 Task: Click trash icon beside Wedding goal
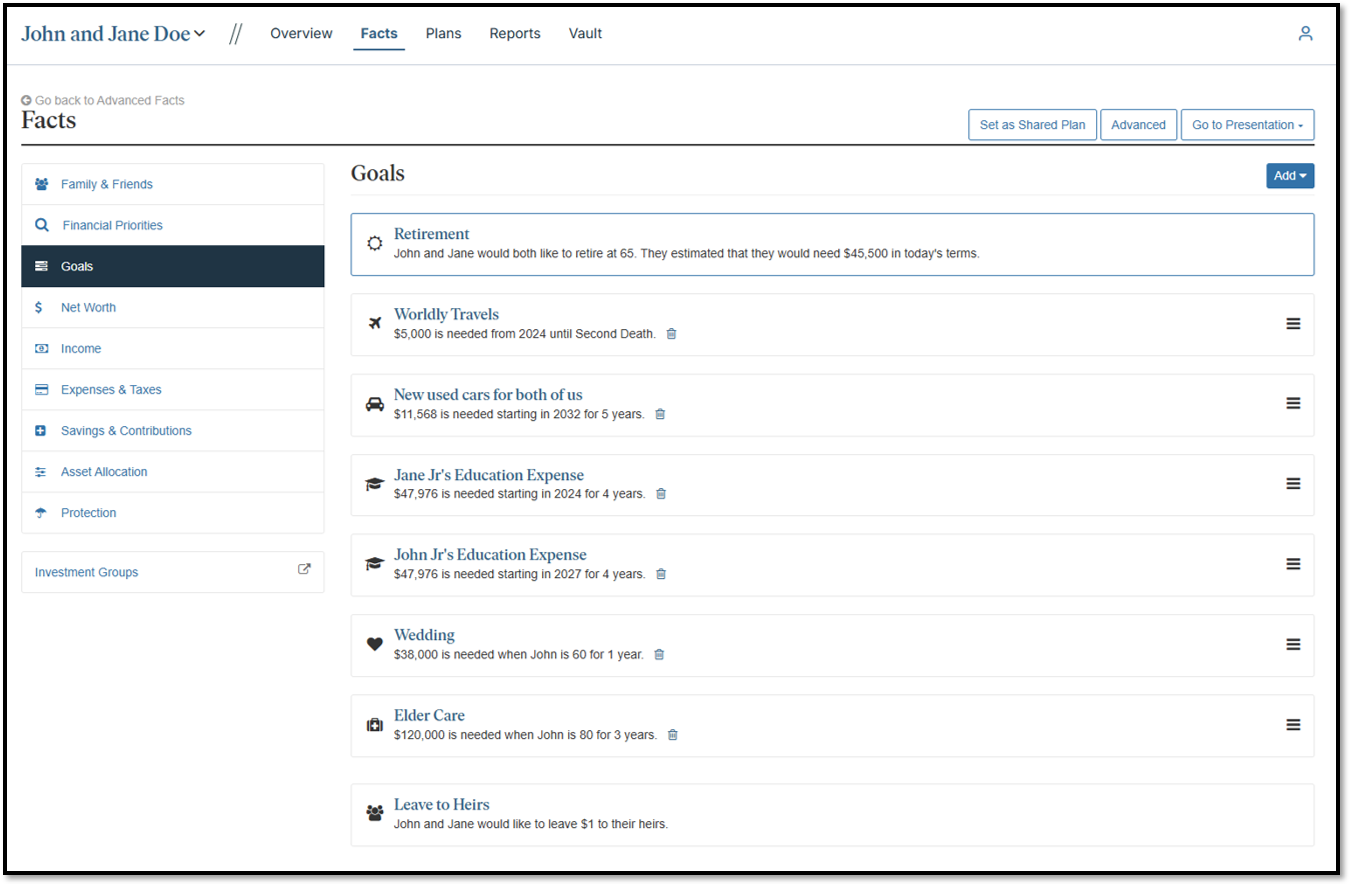point(659,655)
